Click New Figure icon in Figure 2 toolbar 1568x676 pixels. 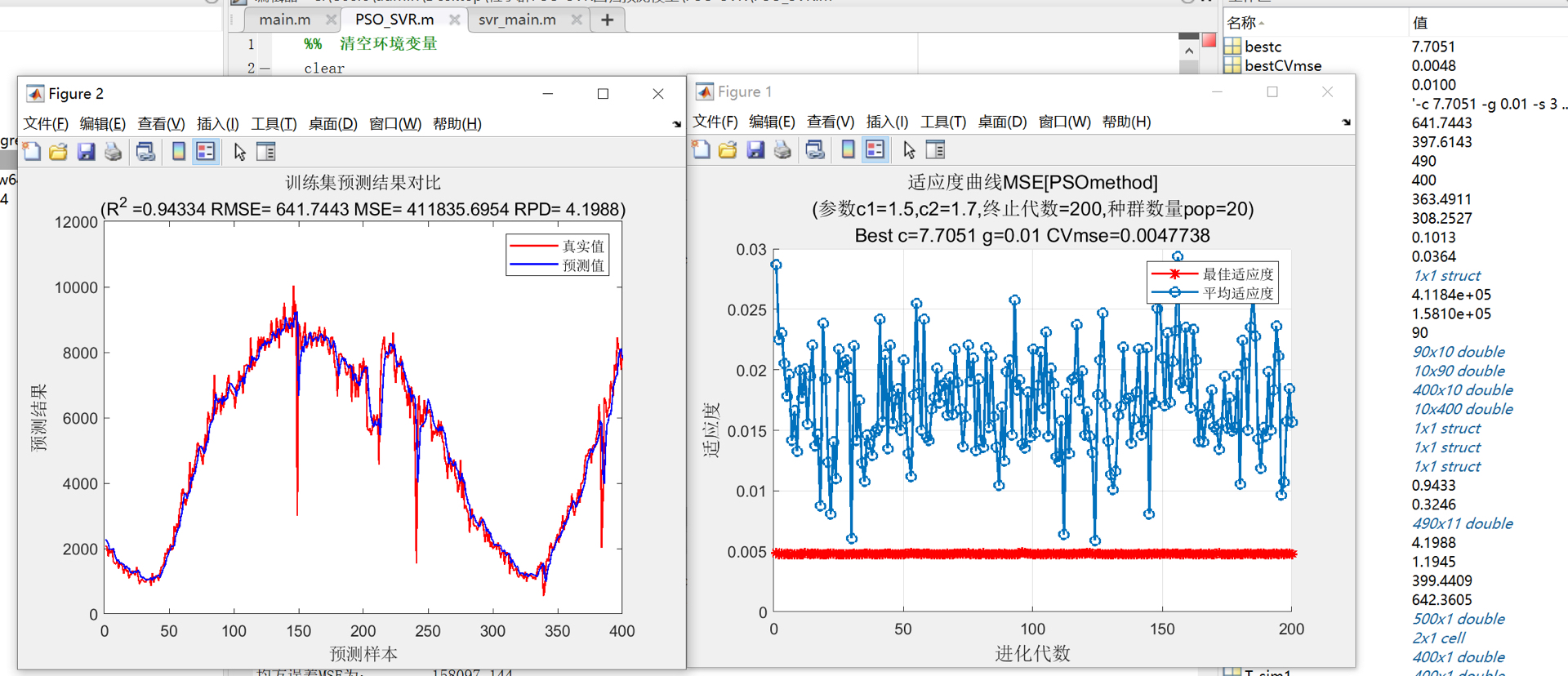pos(32,151)
